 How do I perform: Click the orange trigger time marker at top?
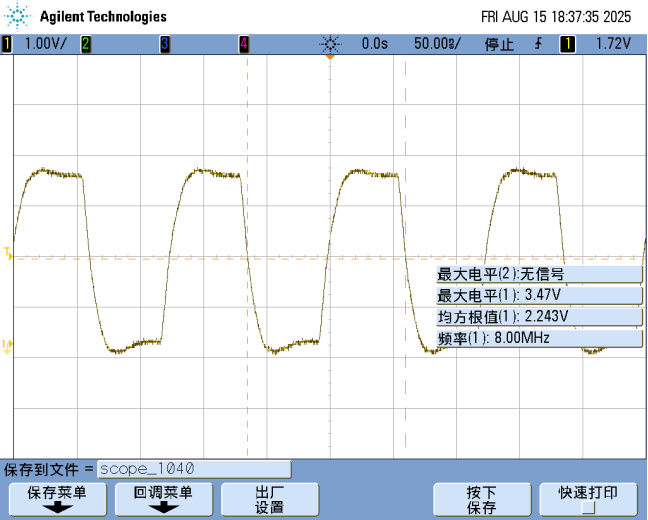(329, 57)
